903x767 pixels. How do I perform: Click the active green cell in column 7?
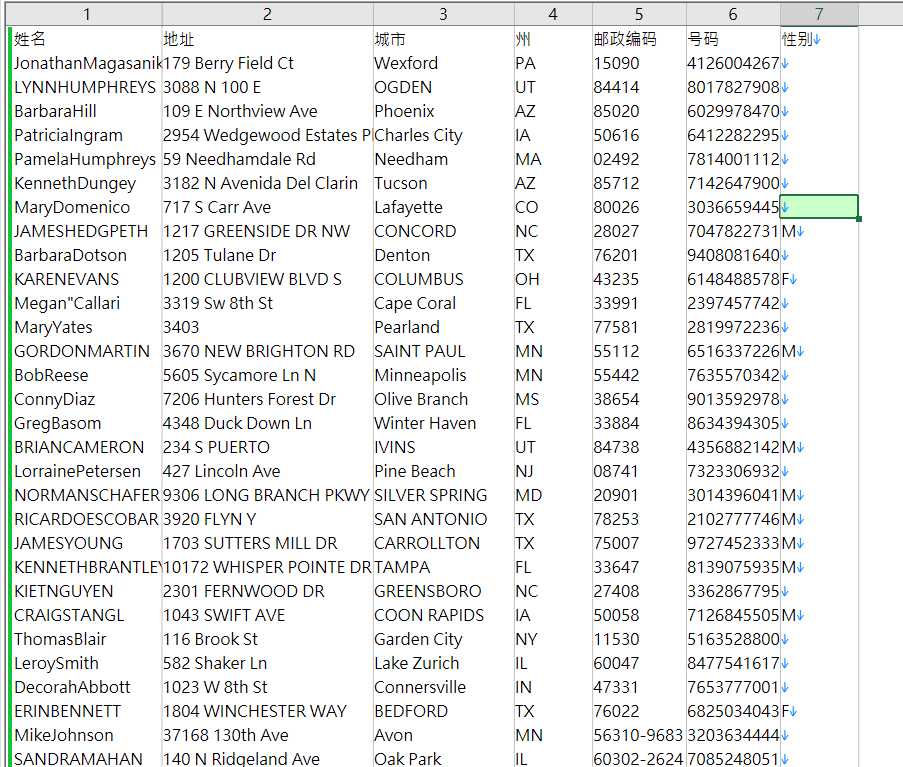819,207
